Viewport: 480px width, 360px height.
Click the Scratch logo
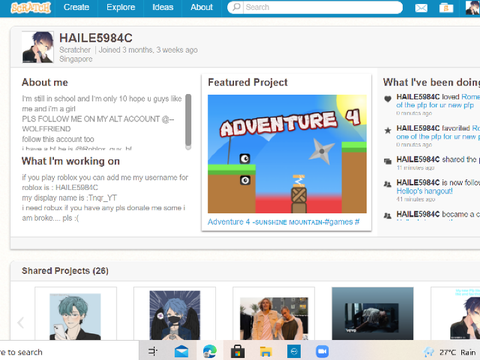tap(30, 7)
